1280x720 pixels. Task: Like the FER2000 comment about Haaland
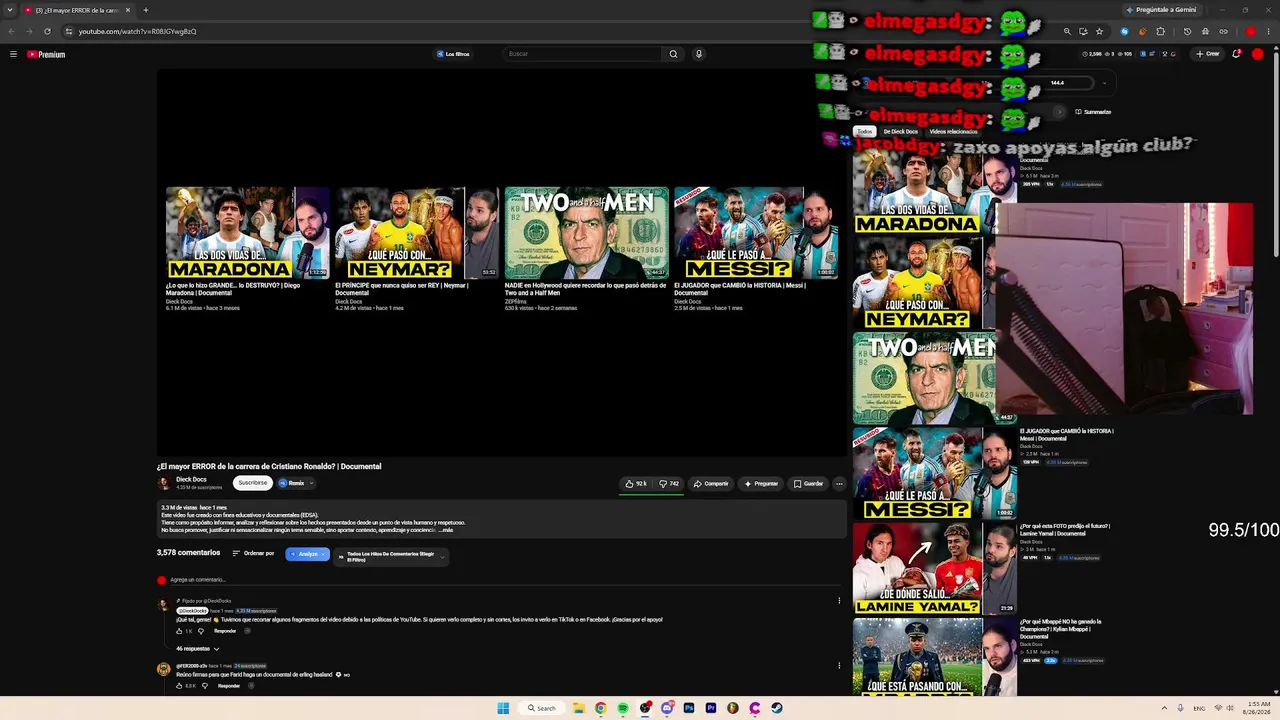pos(180,686)
